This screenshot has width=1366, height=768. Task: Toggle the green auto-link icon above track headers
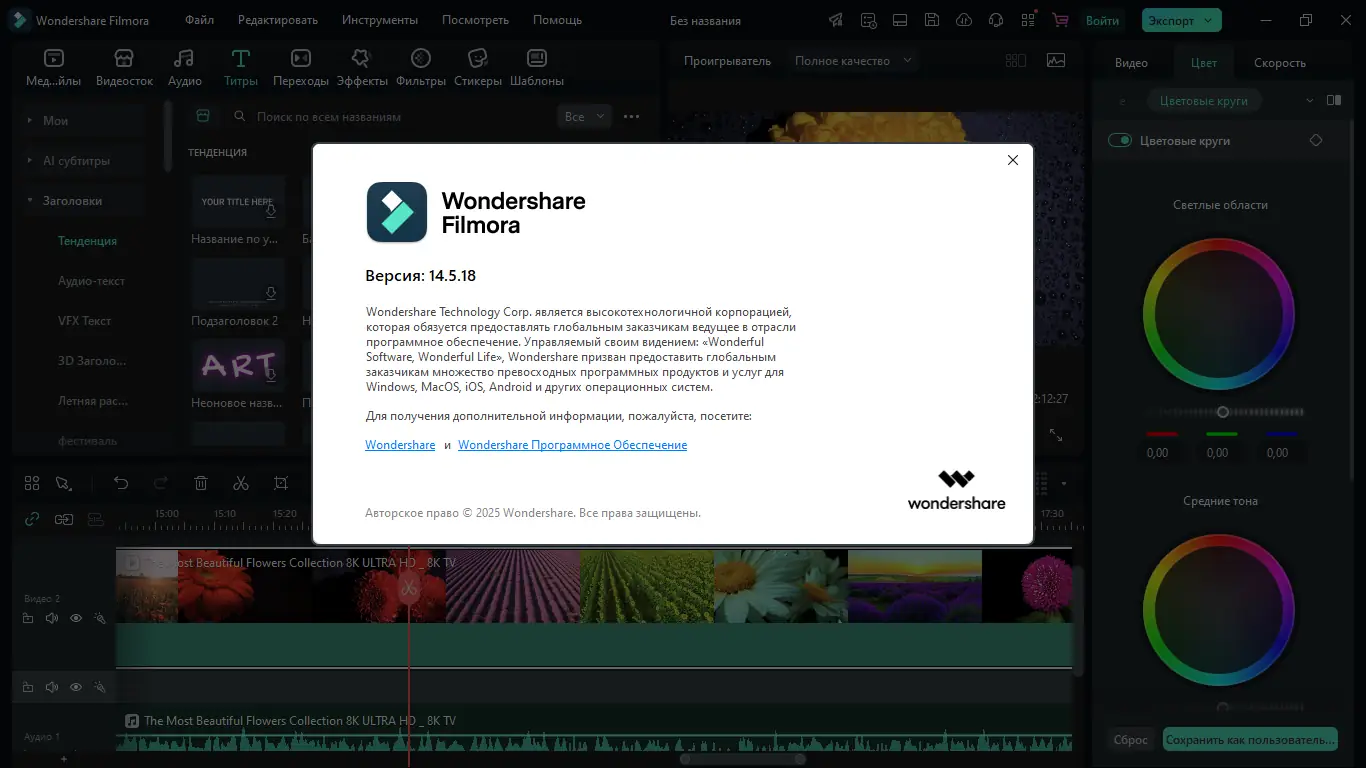tap(32, 519)
